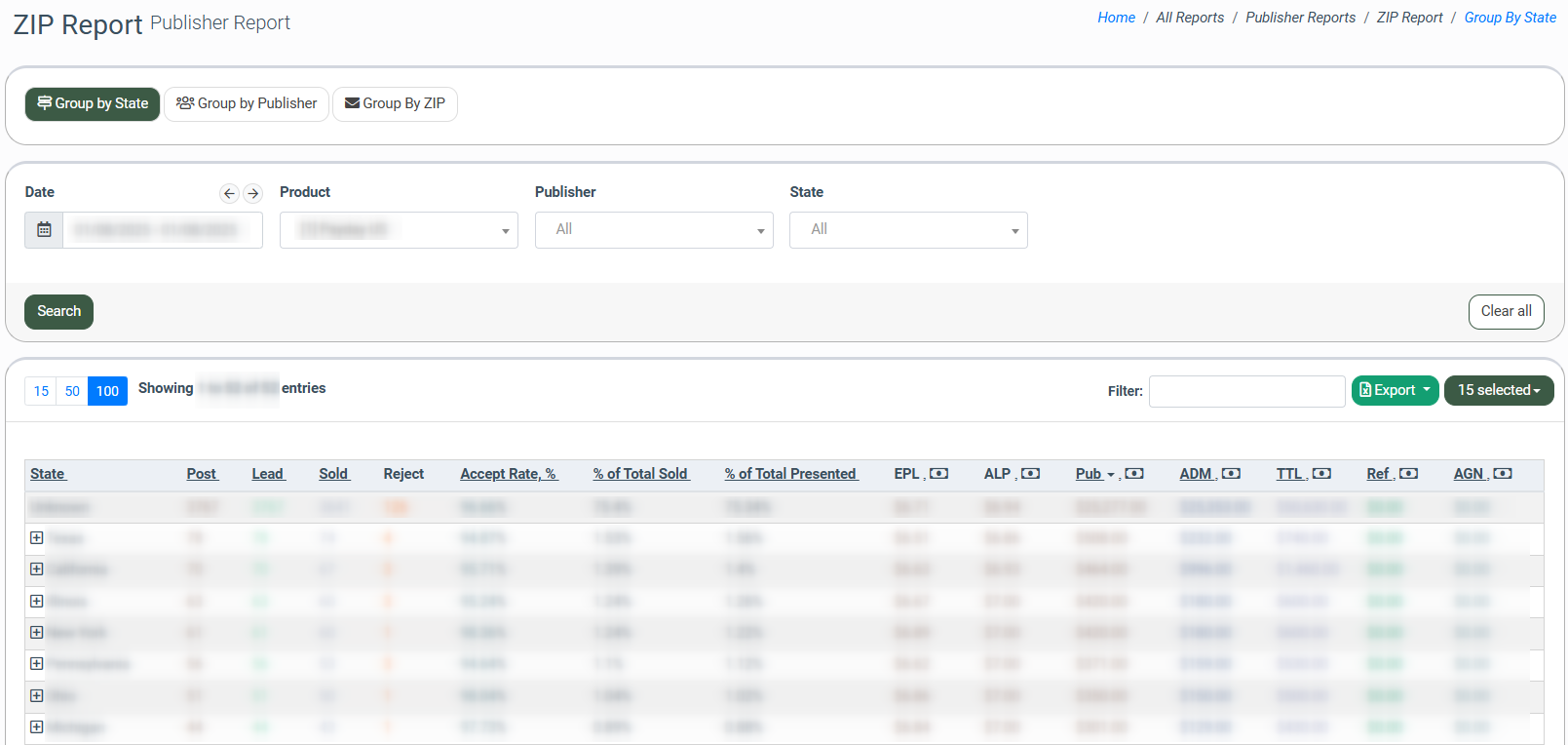This screenshot has width=1568, height=745.
Task: Click into the Filter text field
Action: point(1246,391)
